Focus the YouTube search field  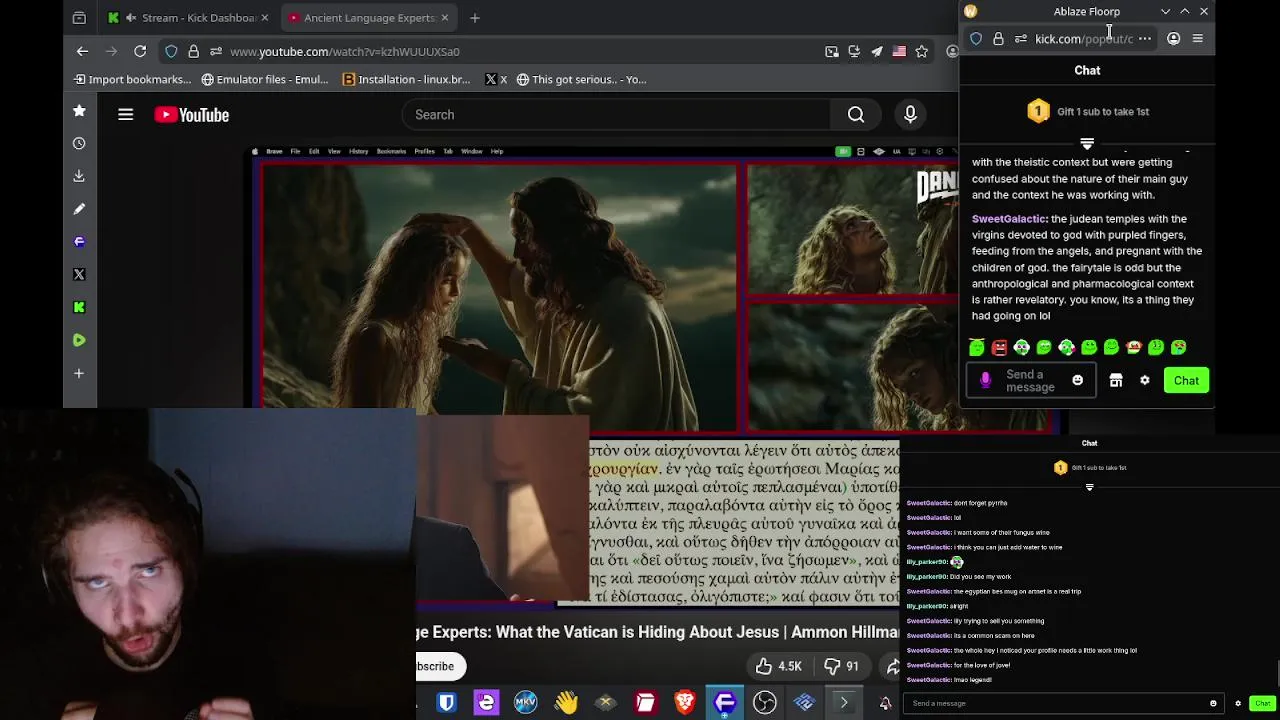[618, 115]
